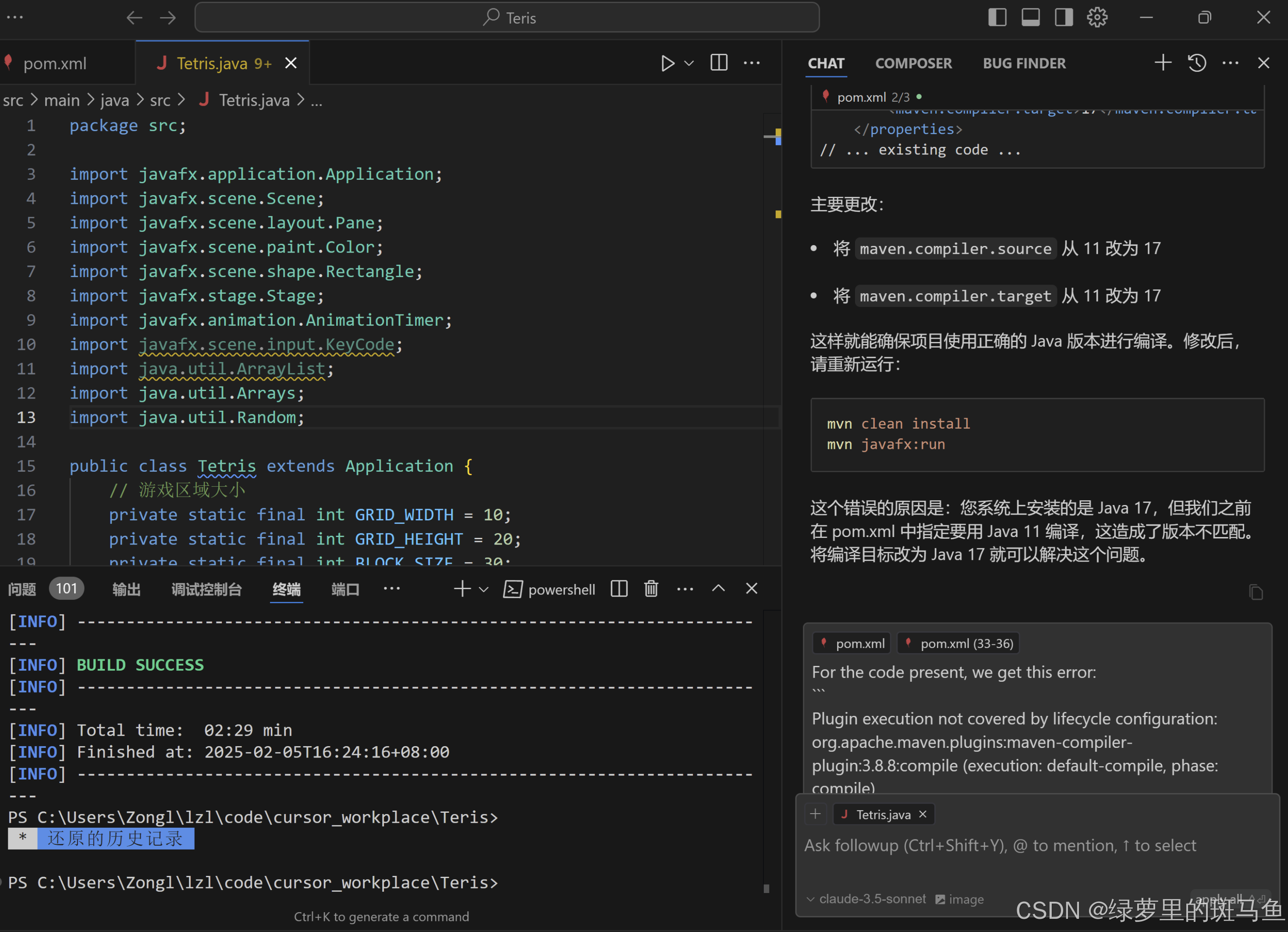Toggle primary sidebar layout icon
Viewport: 1288px width, 932px height.
coord(997,18)
